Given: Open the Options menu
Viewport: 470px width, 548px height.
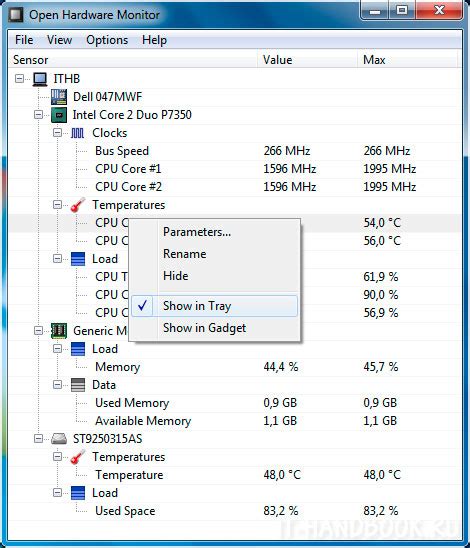Looking at the screenshot, I should tap(107, 40).
